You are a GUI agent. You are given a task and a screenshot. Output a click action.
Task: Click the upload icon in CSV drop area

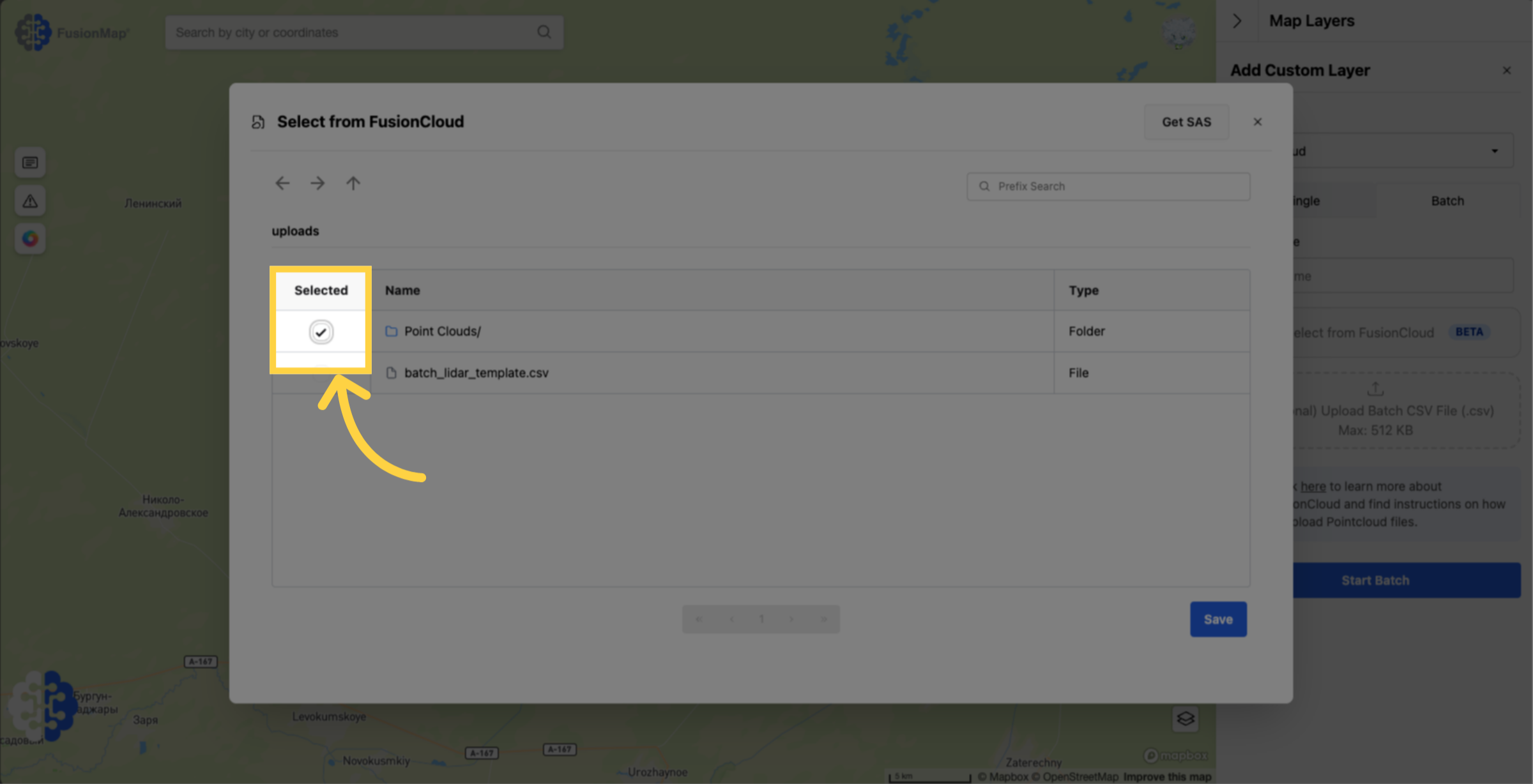(x=1375, y=388)
